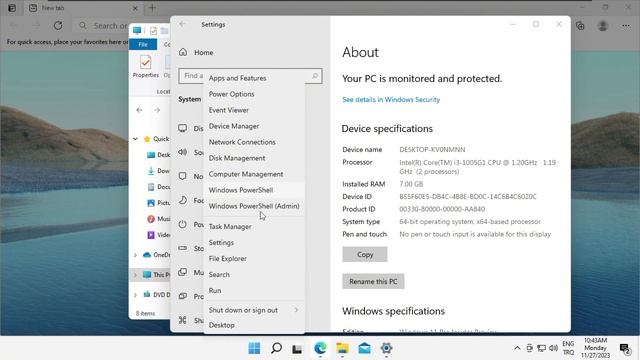Image resolution: width=640 pixels, height=360 pixels.
Task: Open Task View on the taskbar
Action: (x=297, y=349)
